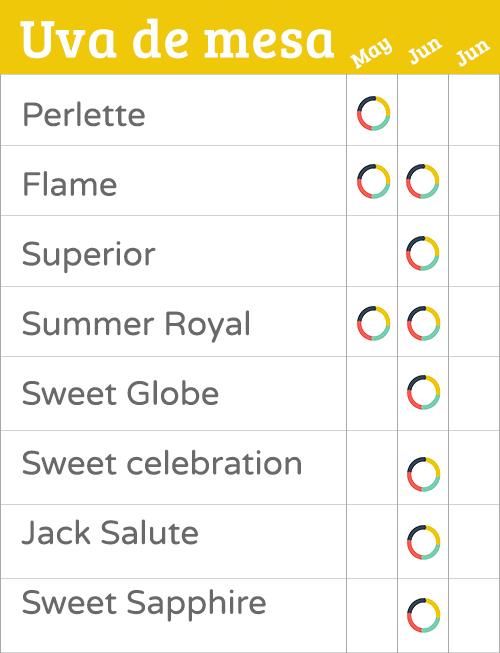
Task: Open the Superior variety label
Action: 88,255
